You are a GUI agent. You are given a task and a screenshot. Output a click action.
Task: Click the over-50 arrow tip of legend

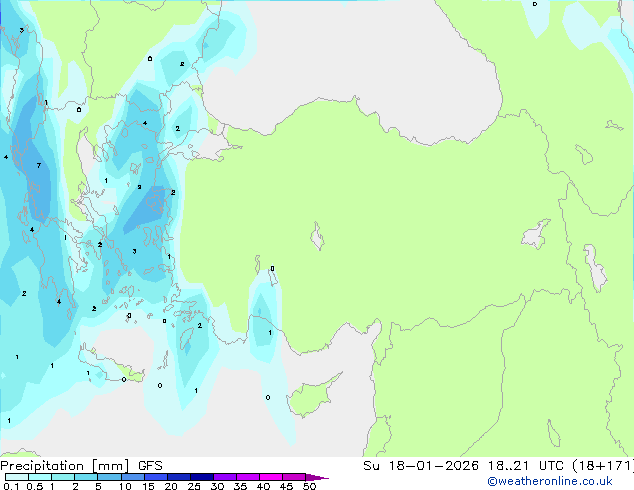pyautogui.click(x=316, y=477)
